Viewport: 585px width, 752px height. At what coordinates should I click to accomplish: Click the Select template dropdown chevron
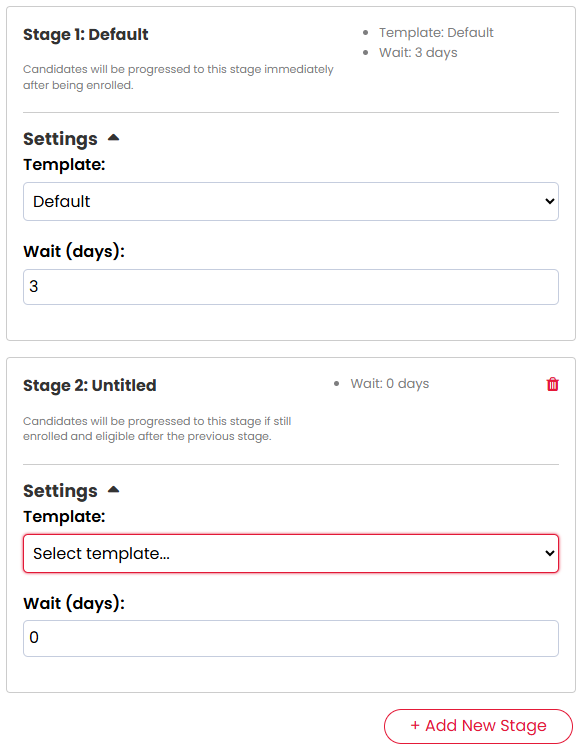pyautogui.click(x=550, y=553)
